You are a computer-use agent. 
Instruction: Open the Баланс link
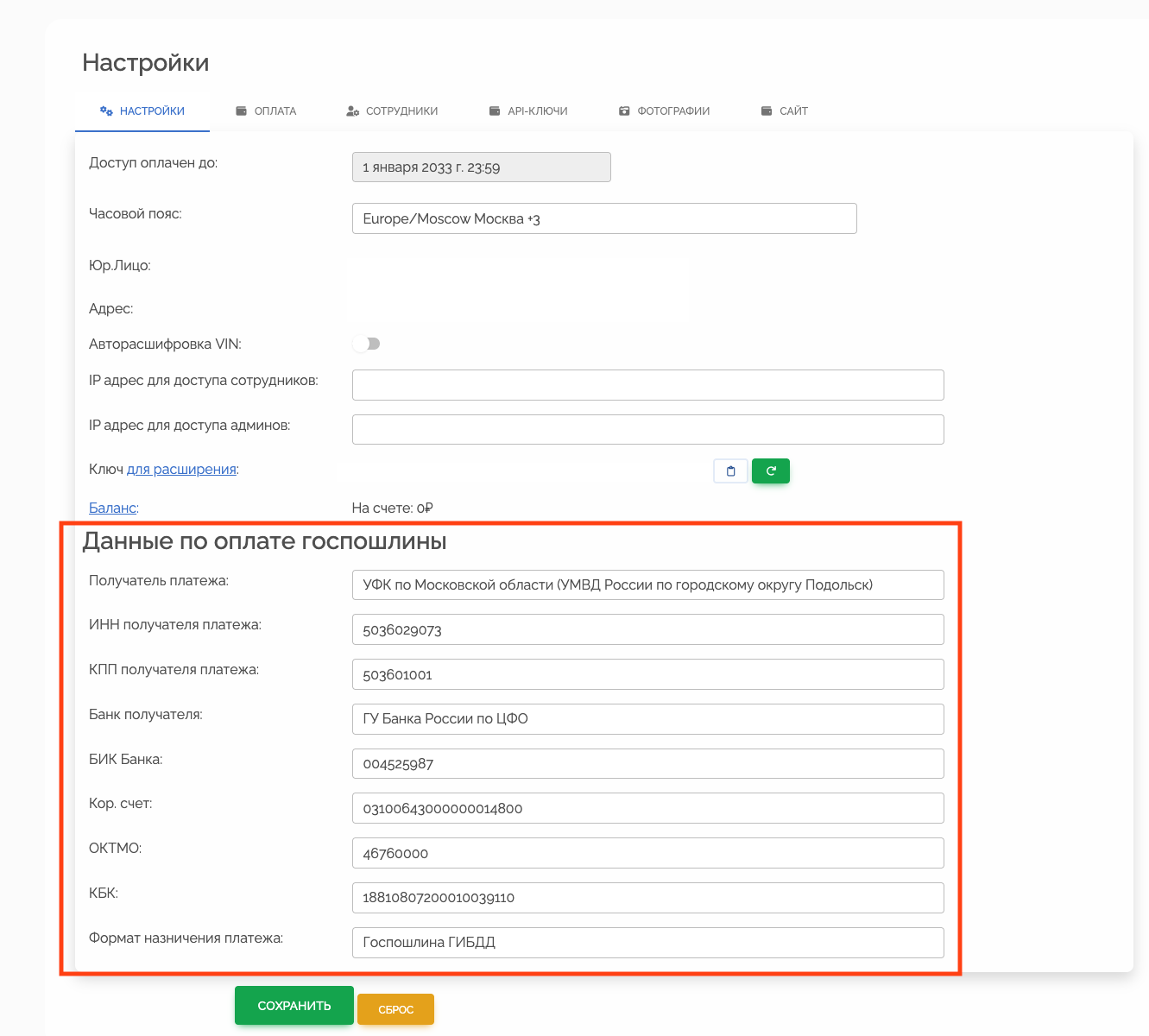tap(113, 508)
